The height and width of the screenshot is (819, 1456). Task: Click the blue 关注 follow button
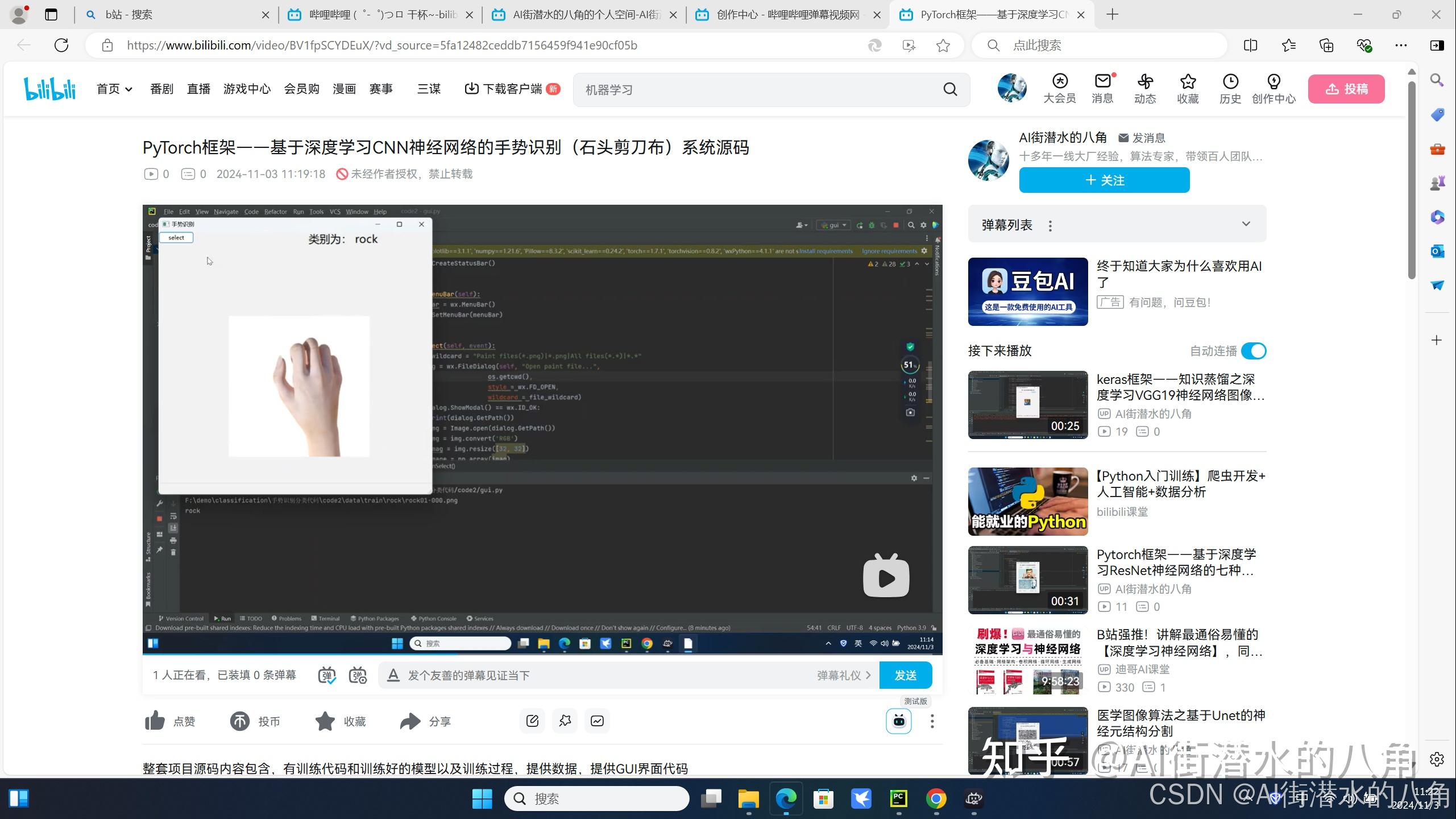1104,180
